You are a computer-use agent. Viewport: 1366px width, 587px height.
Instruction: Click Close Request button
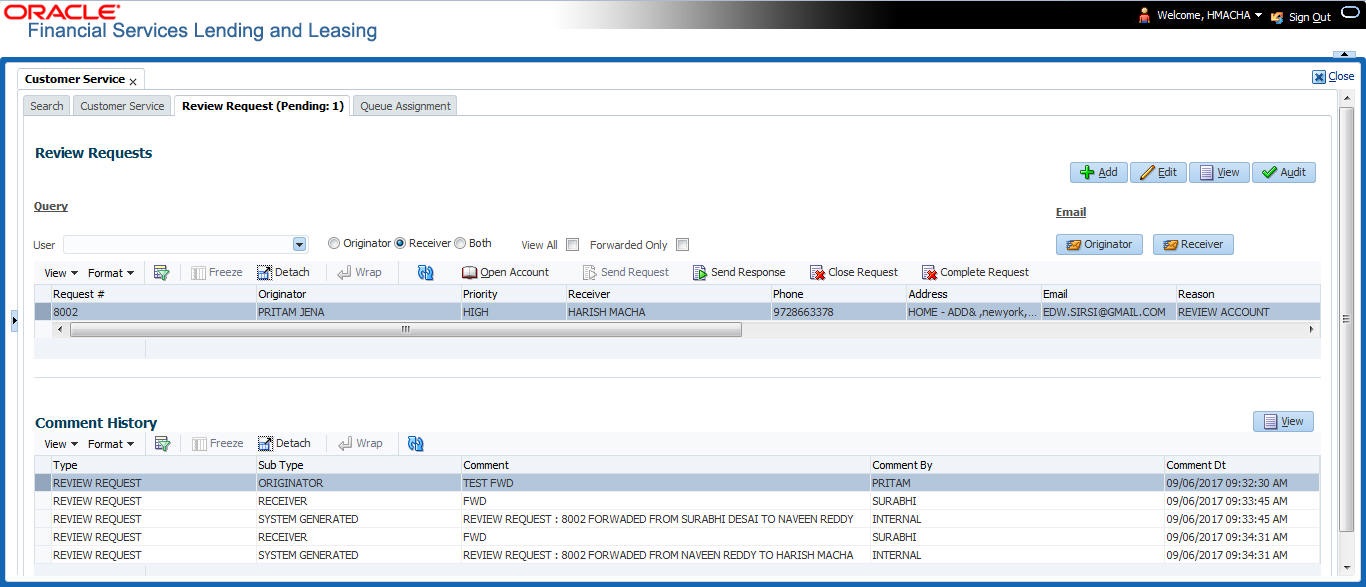(x=854, y=272)
